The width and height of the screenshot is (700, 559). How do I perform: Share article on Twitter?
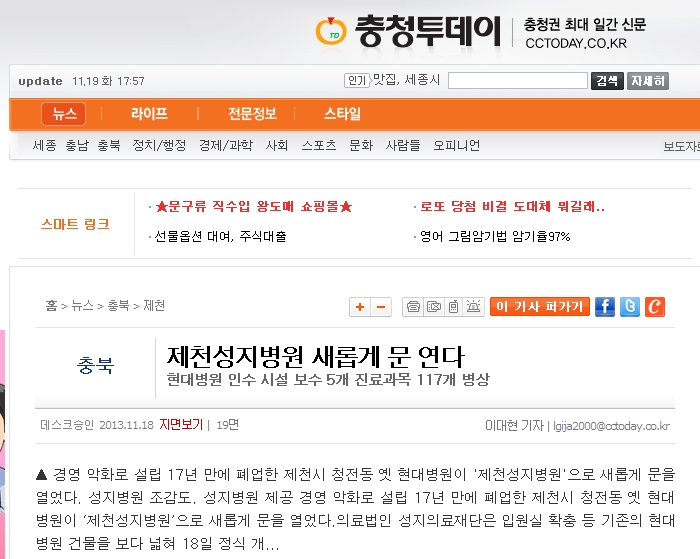tap(630, 307)
